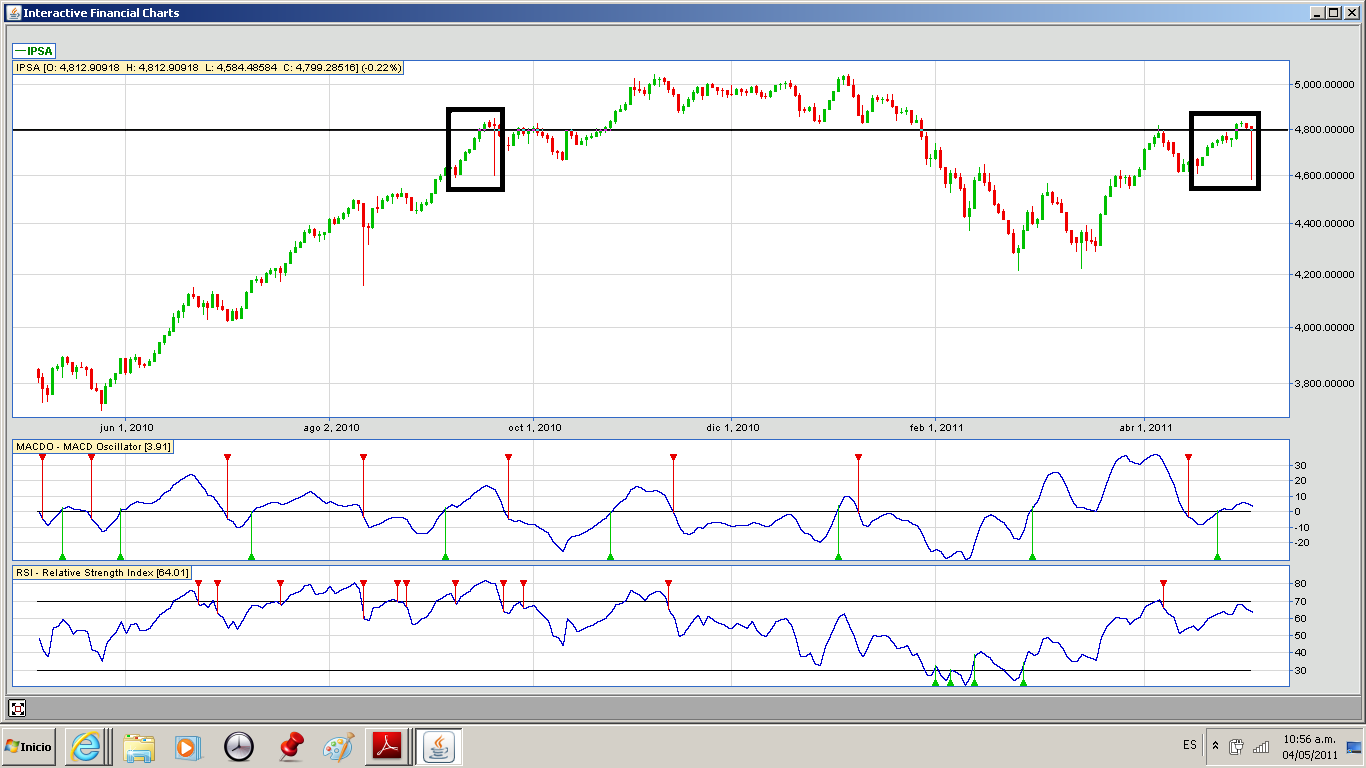The image size is (1366, 768).
Task: Click the 'ago 2, 2010' date label
Action: pos(330,428)
